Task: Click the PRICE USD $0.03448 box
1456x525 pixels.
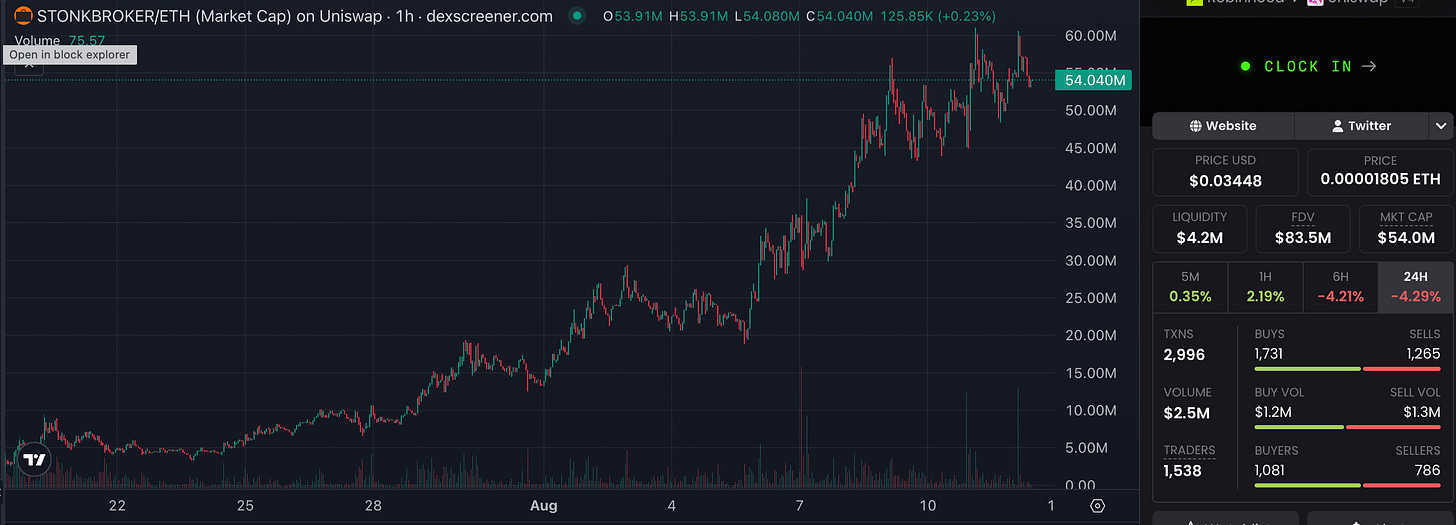Action: pyautogui.click(x=1225, y=172)
